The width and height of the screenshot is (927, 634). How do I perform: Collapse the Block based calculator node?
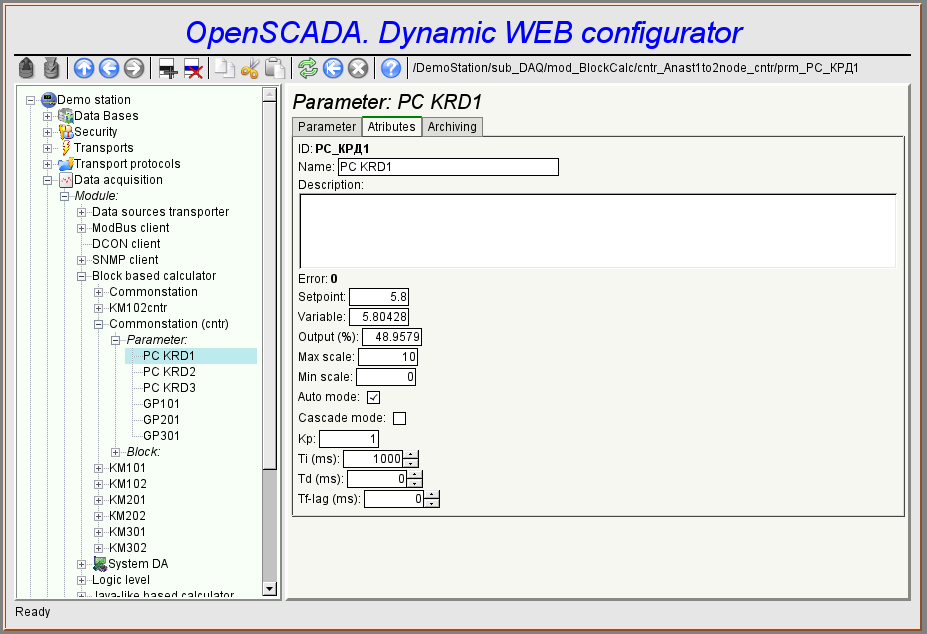pyautogui.click(x=82, y=276)
